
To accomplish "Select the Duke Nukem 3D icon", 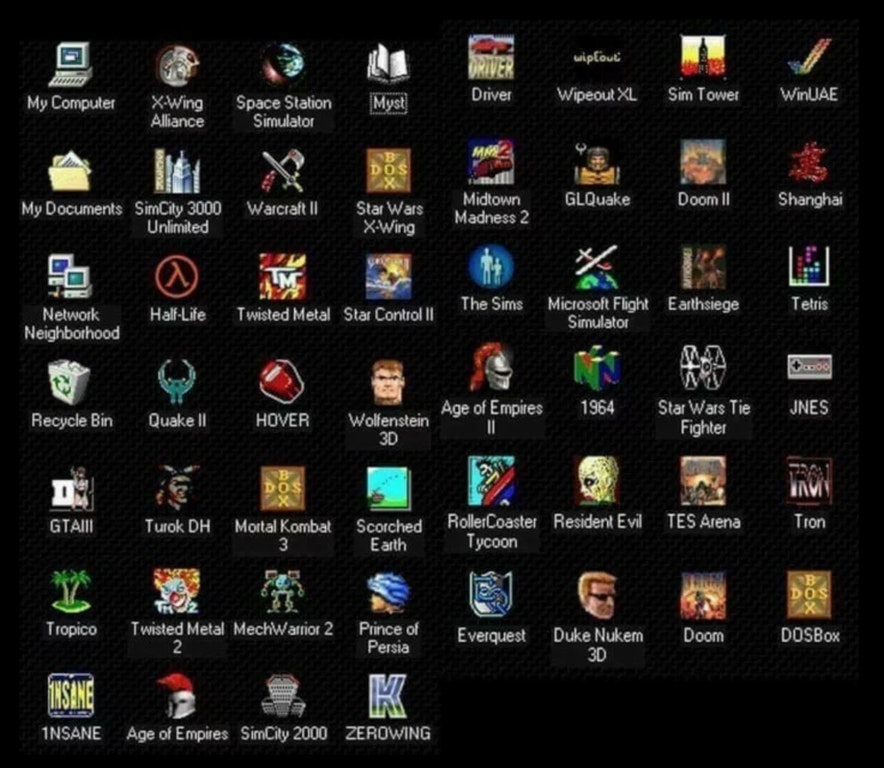I will tap(598, 595).
